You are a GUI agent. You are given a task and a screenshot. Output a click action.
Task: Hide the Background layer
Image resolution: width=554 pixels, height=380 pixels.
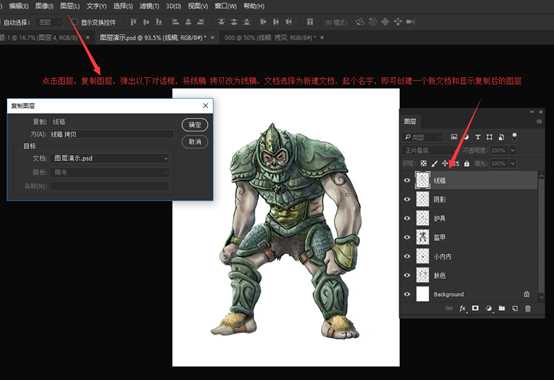(407, 294)
